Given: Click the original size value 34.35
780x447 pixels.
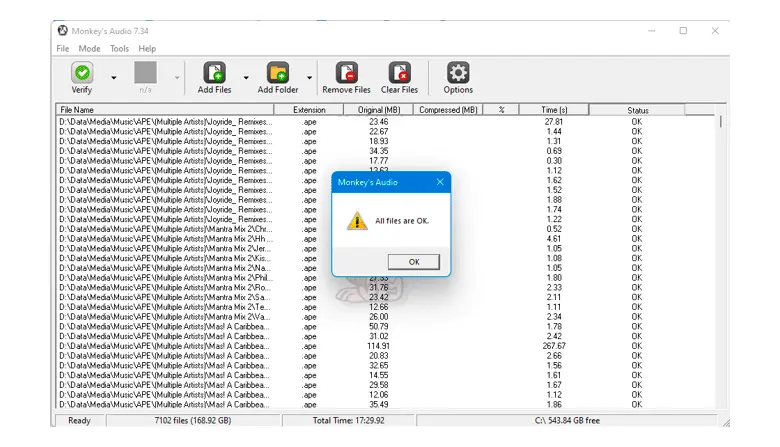Looking at the screenshot, I should click(x=379, y=151).
